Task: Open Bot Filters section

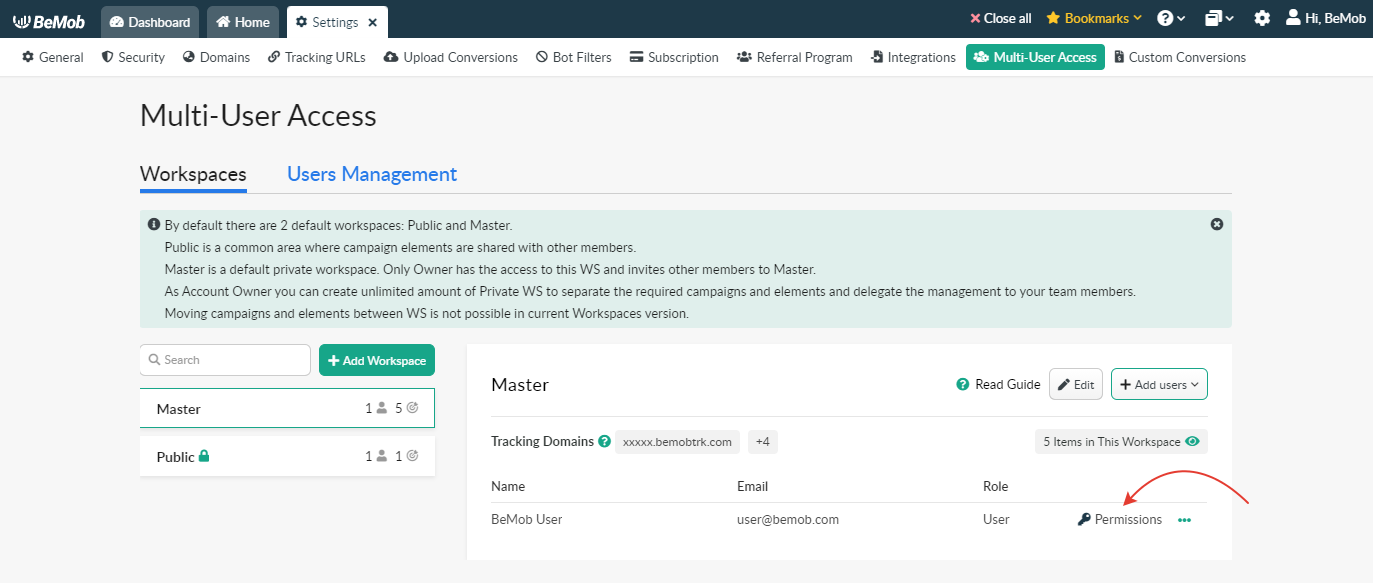Action: tap(573, 57)
